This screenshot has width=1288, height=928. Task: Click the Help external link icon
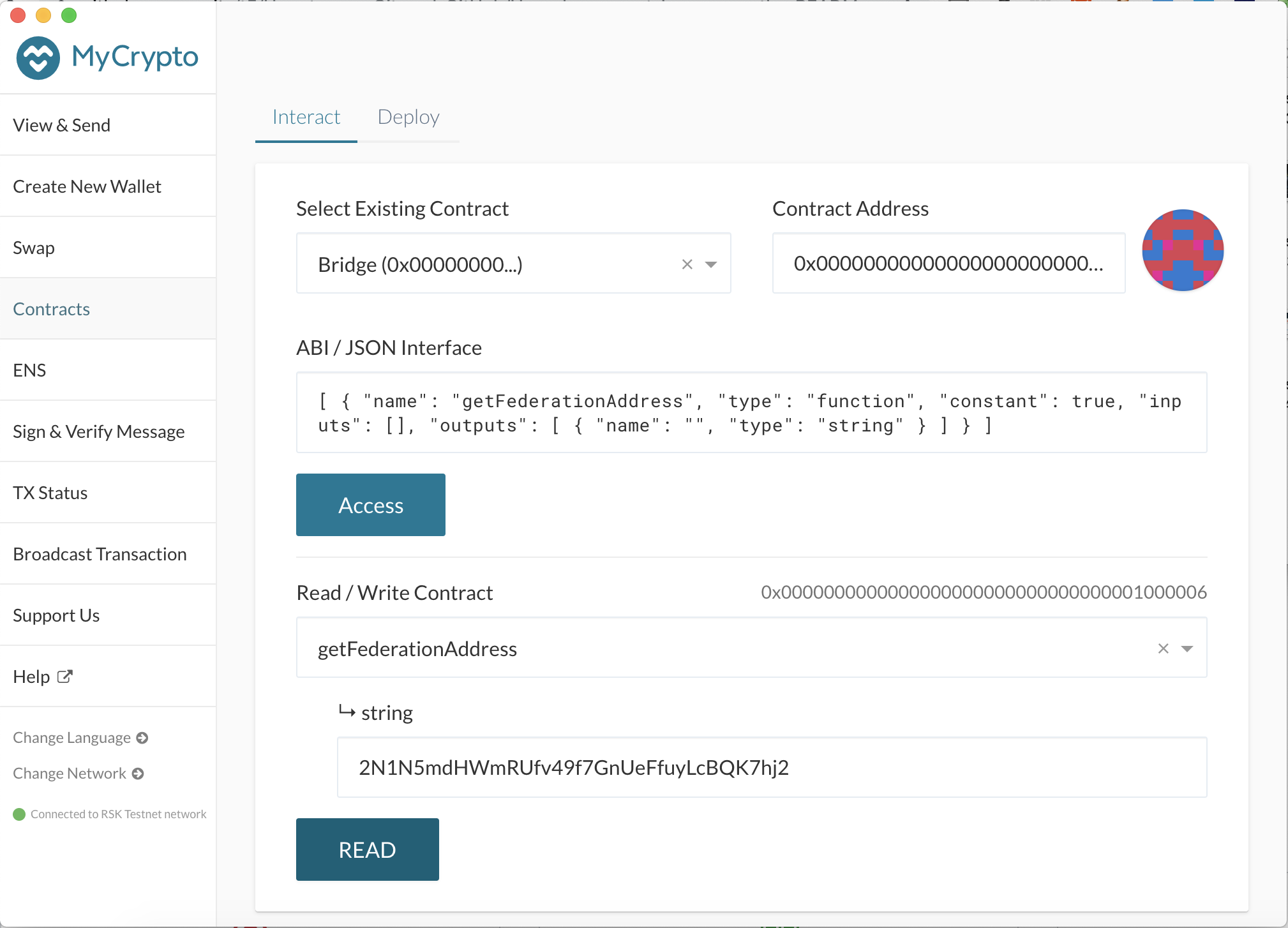click(65, 676)
